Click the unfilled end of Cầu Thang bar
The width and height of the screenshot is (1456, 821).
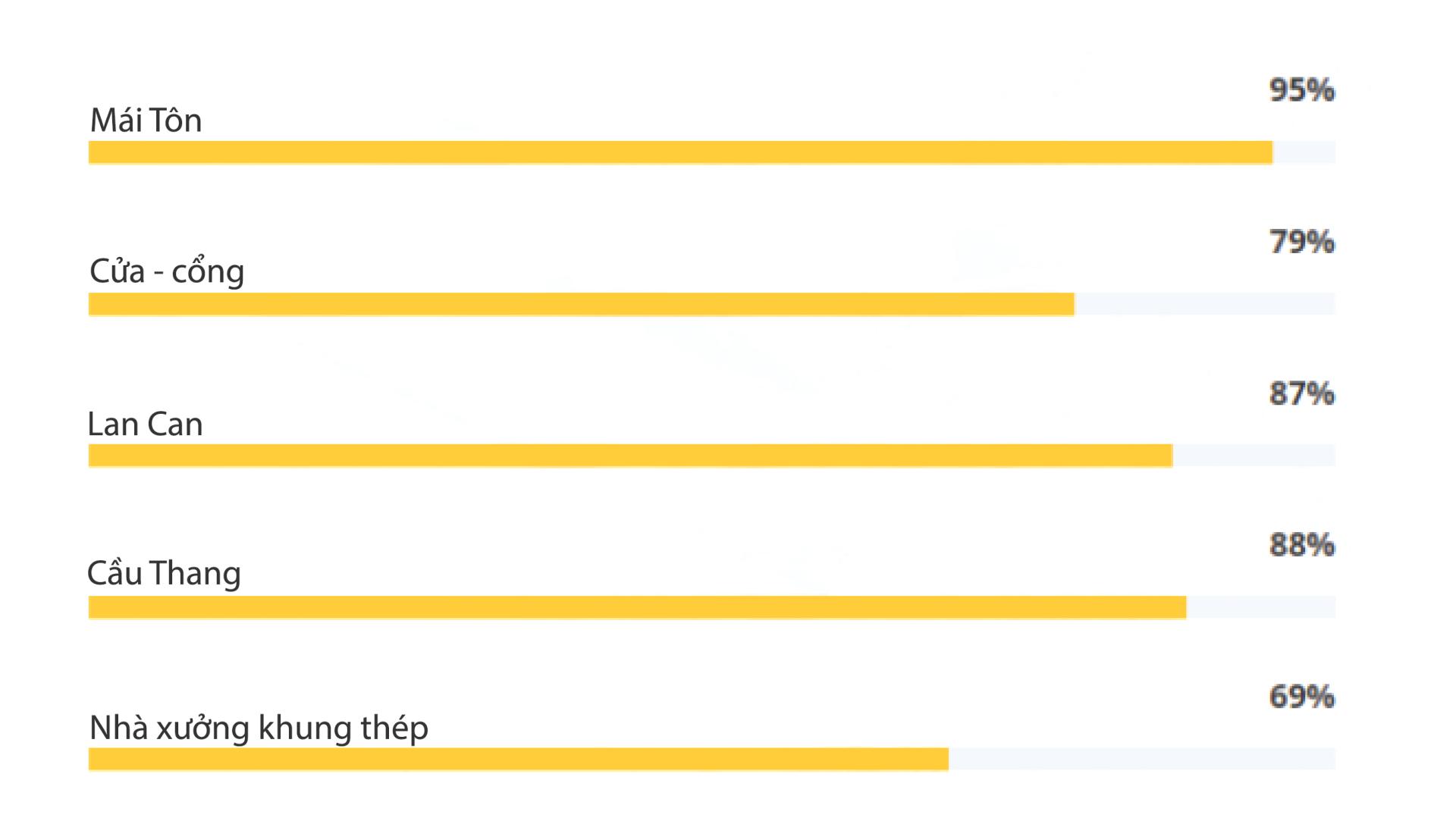1261,607
